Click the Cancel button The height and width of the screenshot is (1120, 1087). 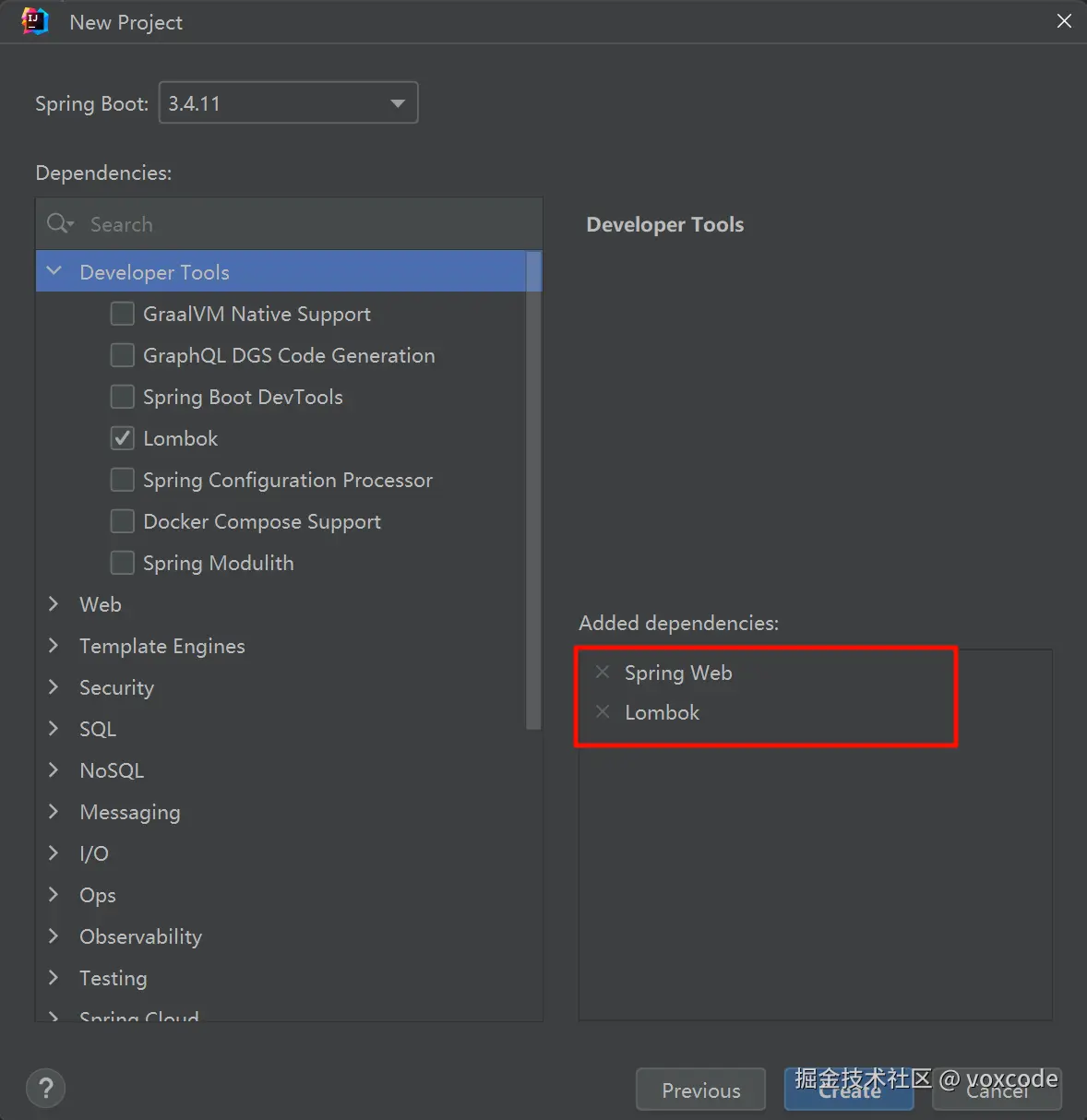coord(997,1090)
